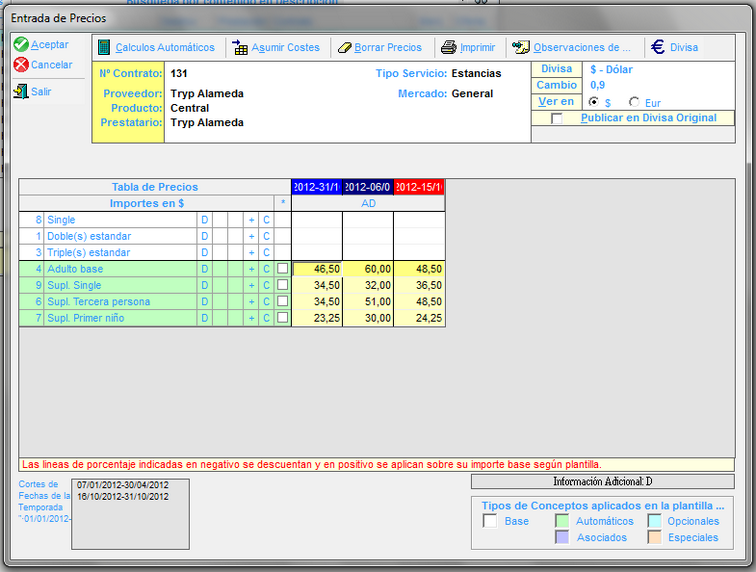Click the plus sign in Supl. Primer niño row
The width and height of the screenshot is (756, 572).
point(251,318)
